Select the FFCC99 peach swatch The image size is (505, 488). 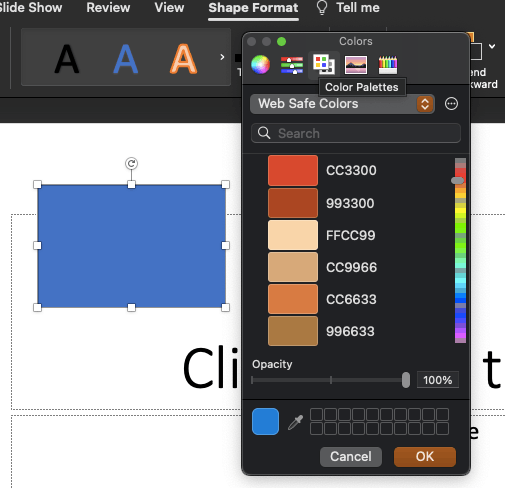point(293,235)
